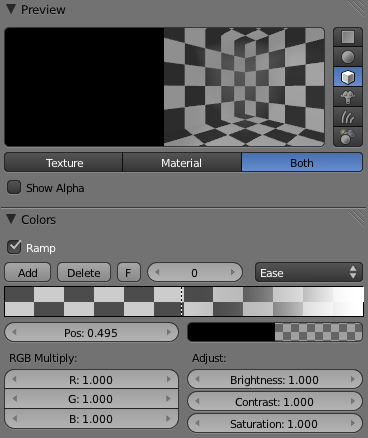
Task: Enable the Show Alpha checkbox
Action: [14, 187]
